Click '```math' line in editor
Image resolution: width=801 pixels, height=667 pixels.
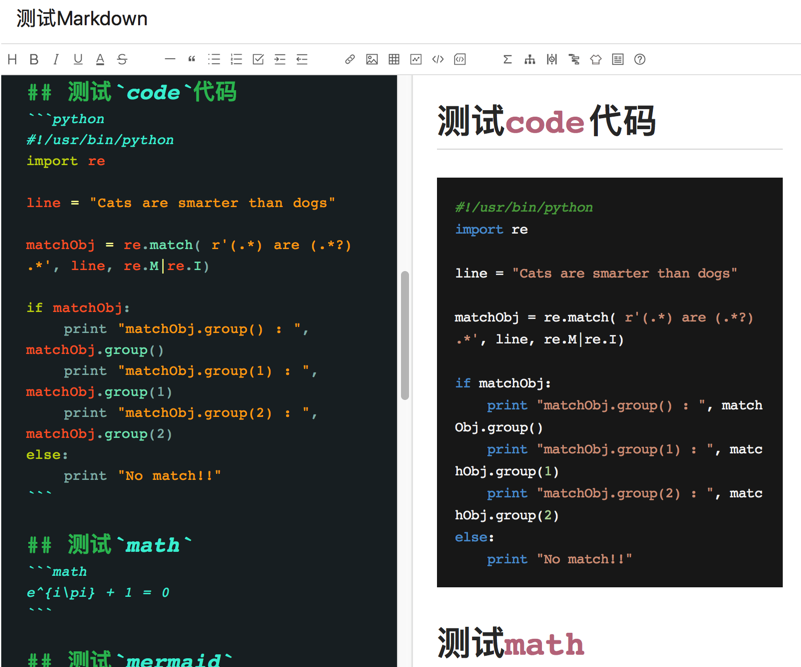[57, 571]
